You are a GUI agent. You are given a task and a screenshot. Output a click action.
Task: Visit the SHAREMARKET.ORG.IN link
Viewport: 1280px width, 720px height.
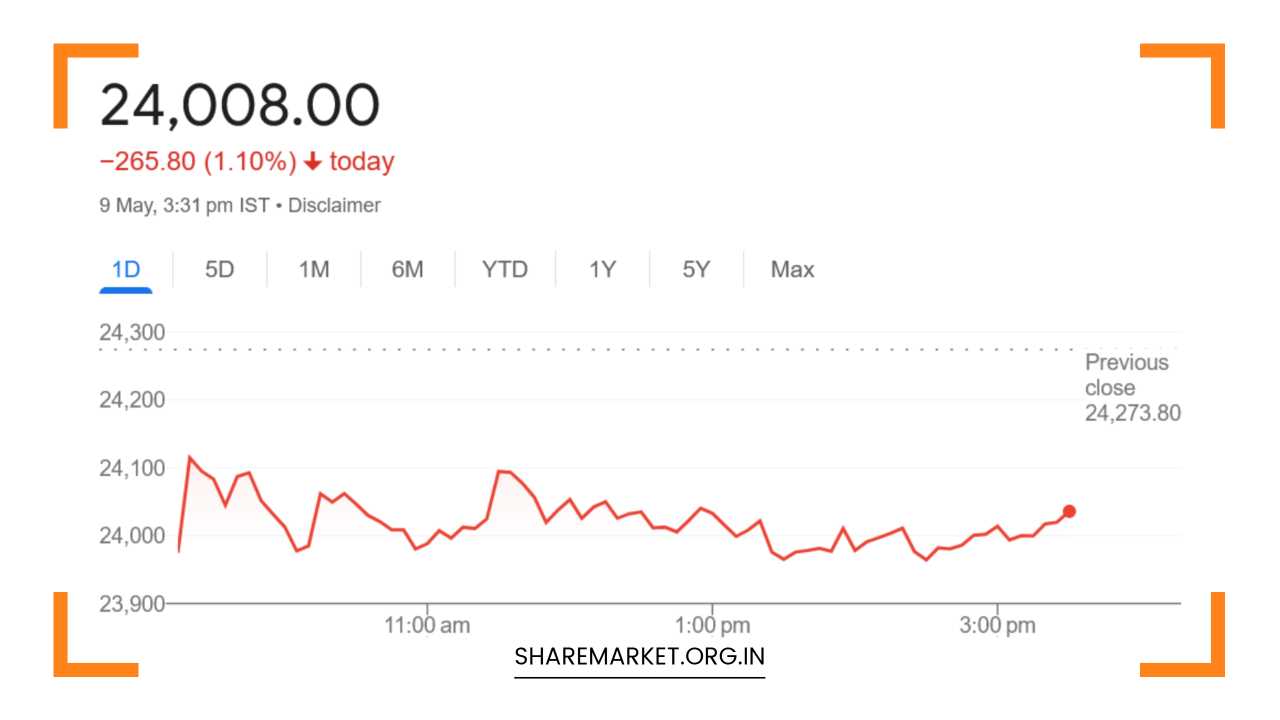(639, 656)
